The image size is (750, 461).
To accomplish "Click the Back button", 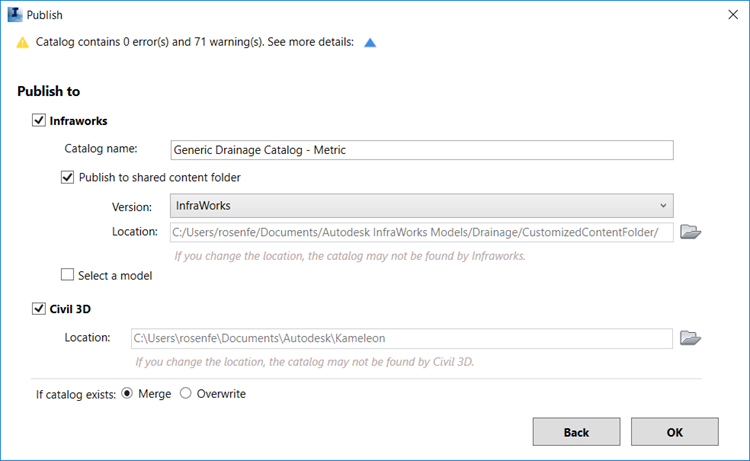I will [x=576, y=432].
